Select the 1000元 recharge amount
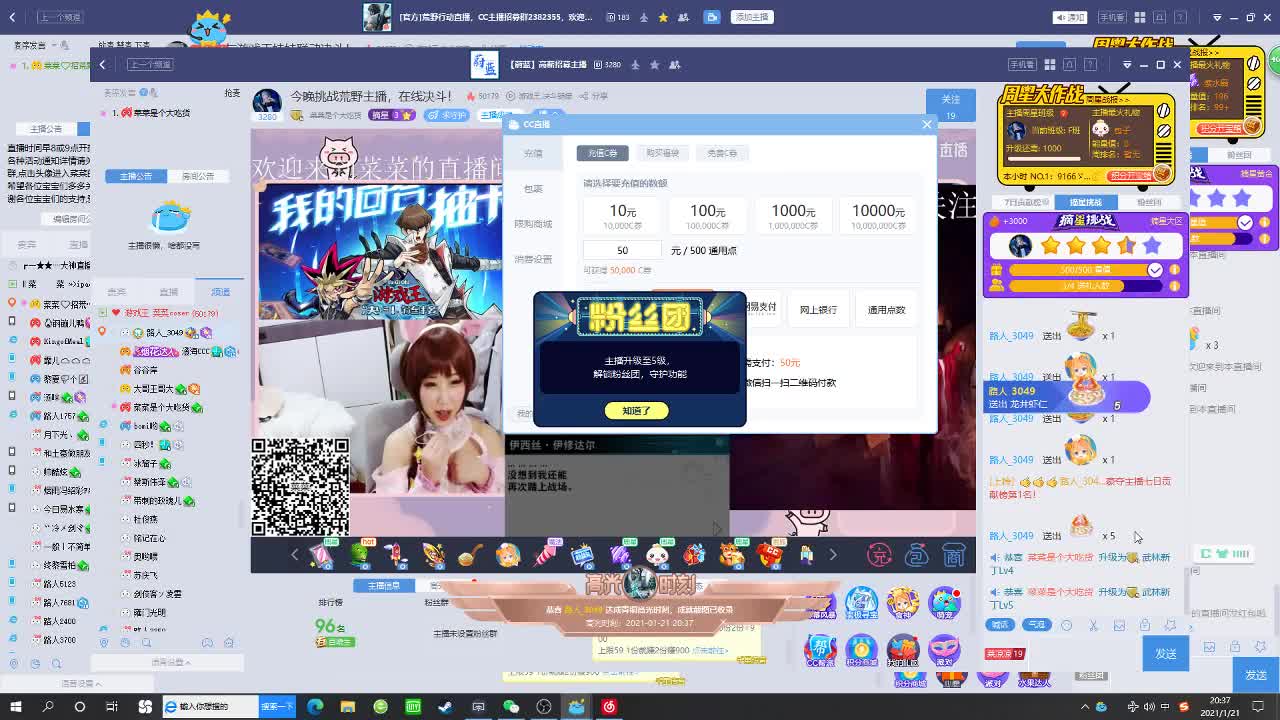1280x720 pixels. (x=793, y=215)
